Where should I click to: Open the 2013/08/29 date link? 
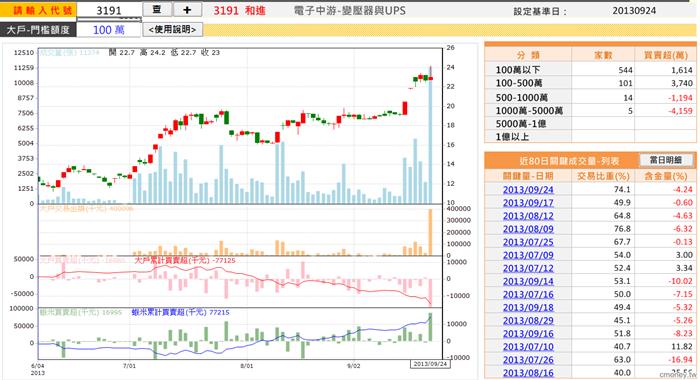[x=528, y=321]
